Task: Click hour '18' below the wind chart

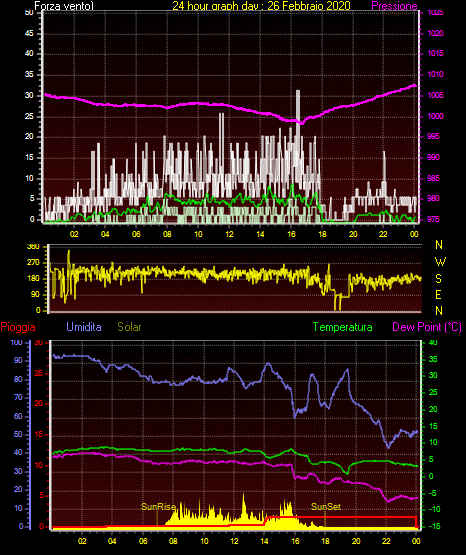Action: pyautogui.click(x=322, y=234)
